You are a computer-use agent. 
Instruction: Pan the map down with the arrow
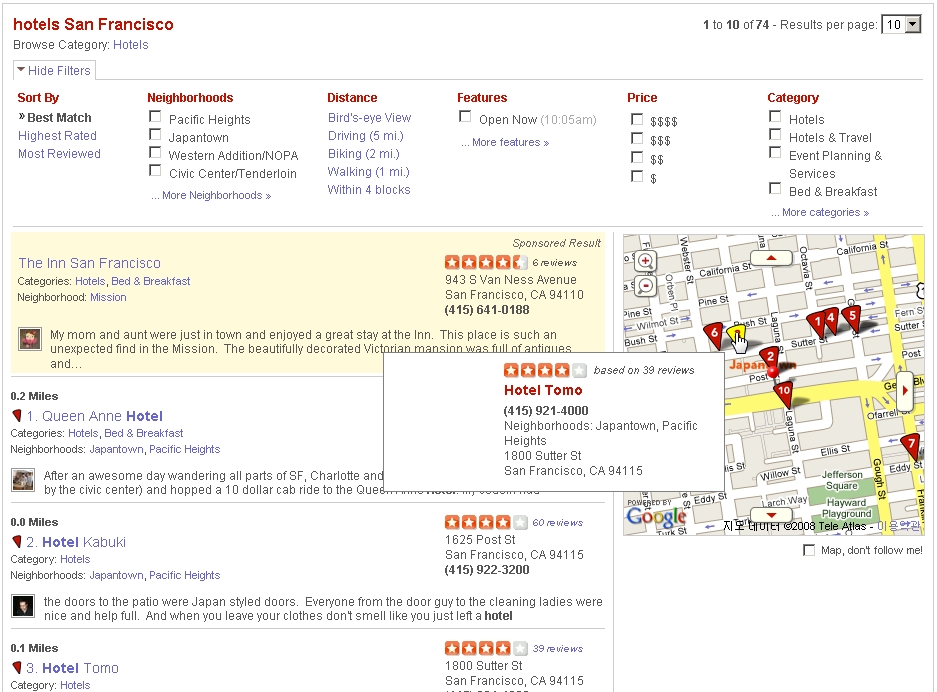[x=771, y=515]
